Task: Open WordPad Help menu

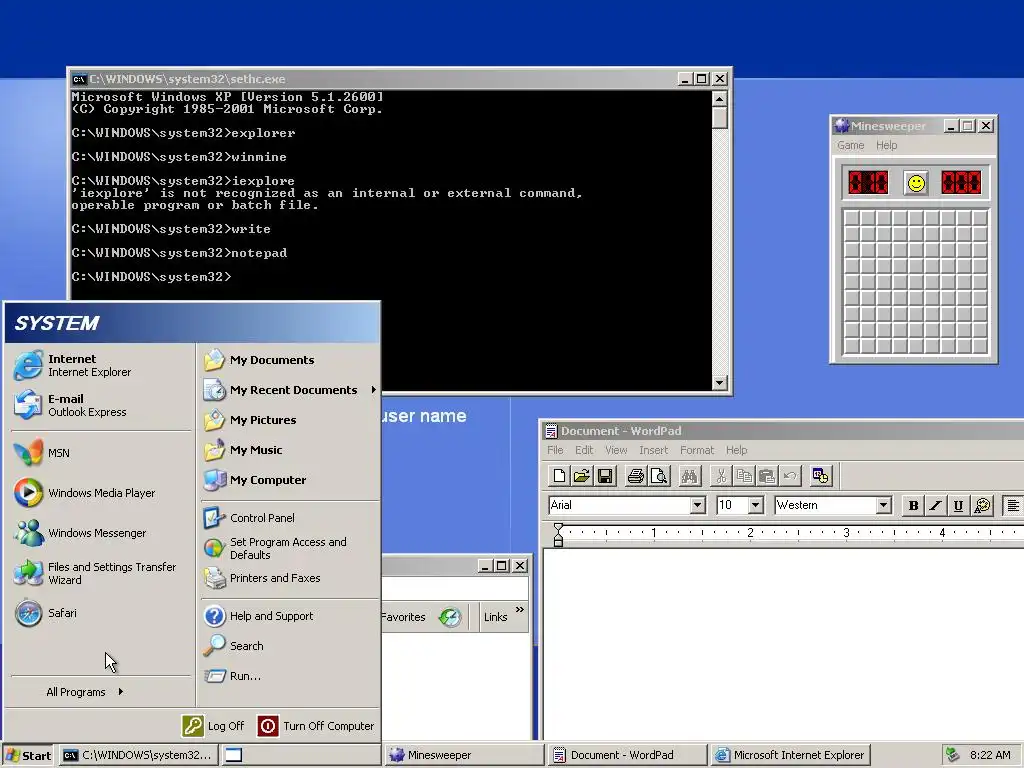Action: click(x=736, y=450)
